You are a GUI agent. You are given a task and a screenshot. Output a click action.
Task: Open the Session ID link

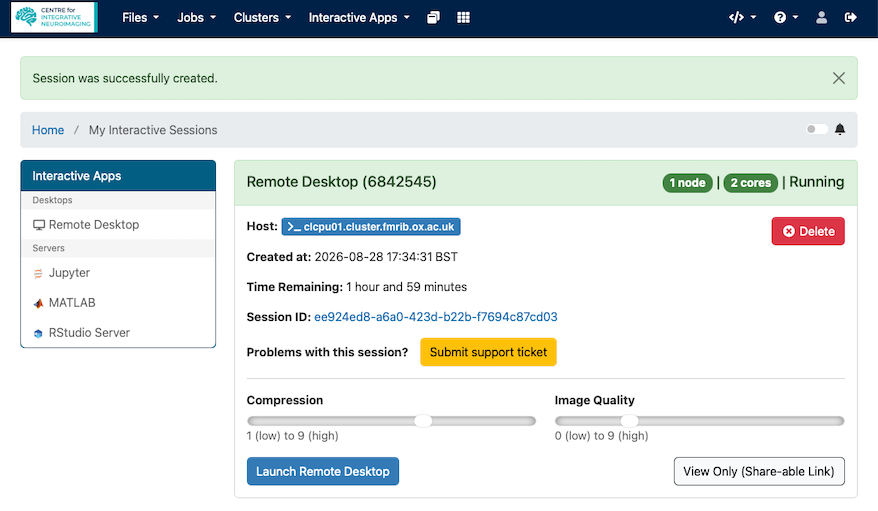(436, 317)
